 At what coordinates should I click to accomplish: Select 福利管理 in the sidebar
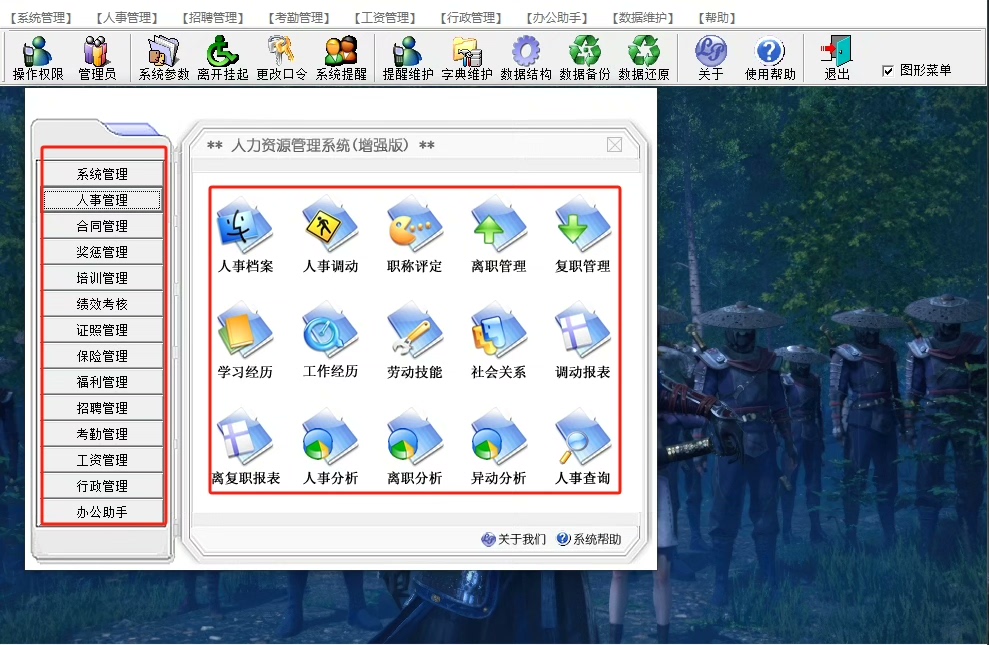[x=102, y=382]
